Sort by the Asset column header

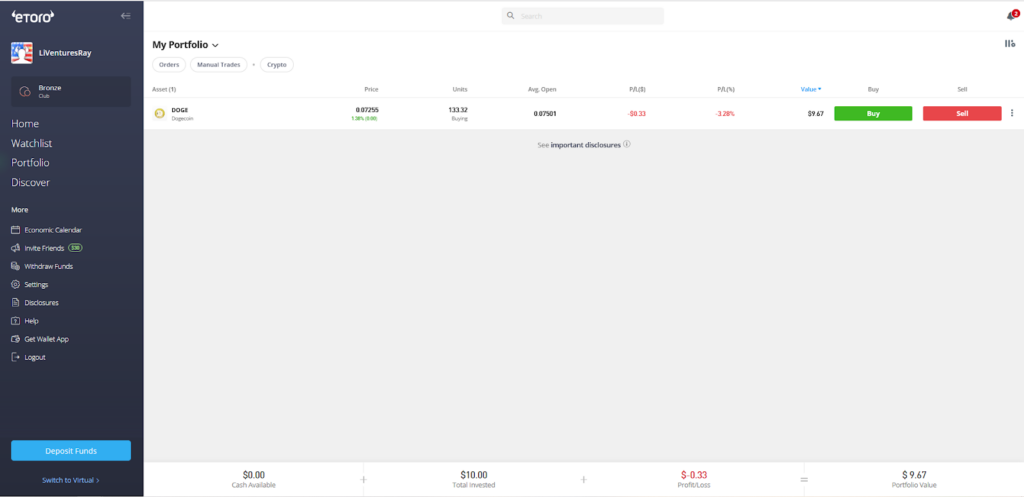pyautogui.click(x=164, y=89)
